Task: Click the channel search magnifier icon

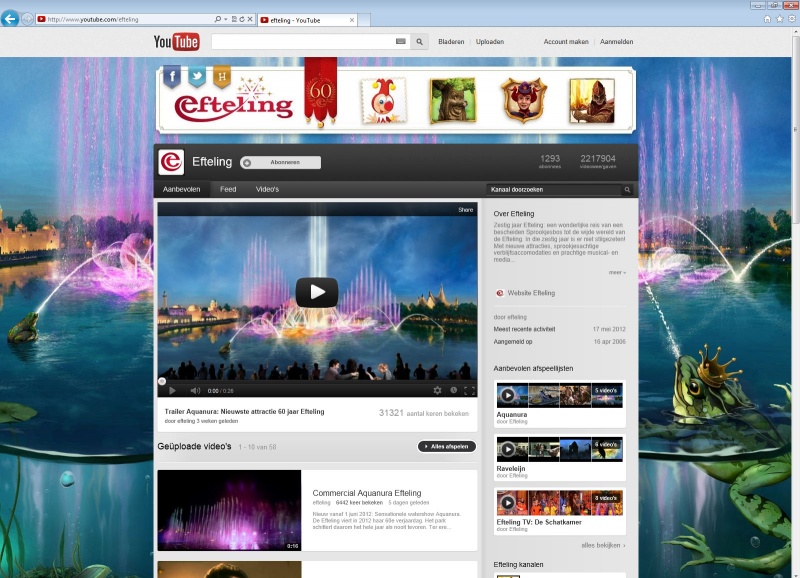Action: tap(627, 190)
